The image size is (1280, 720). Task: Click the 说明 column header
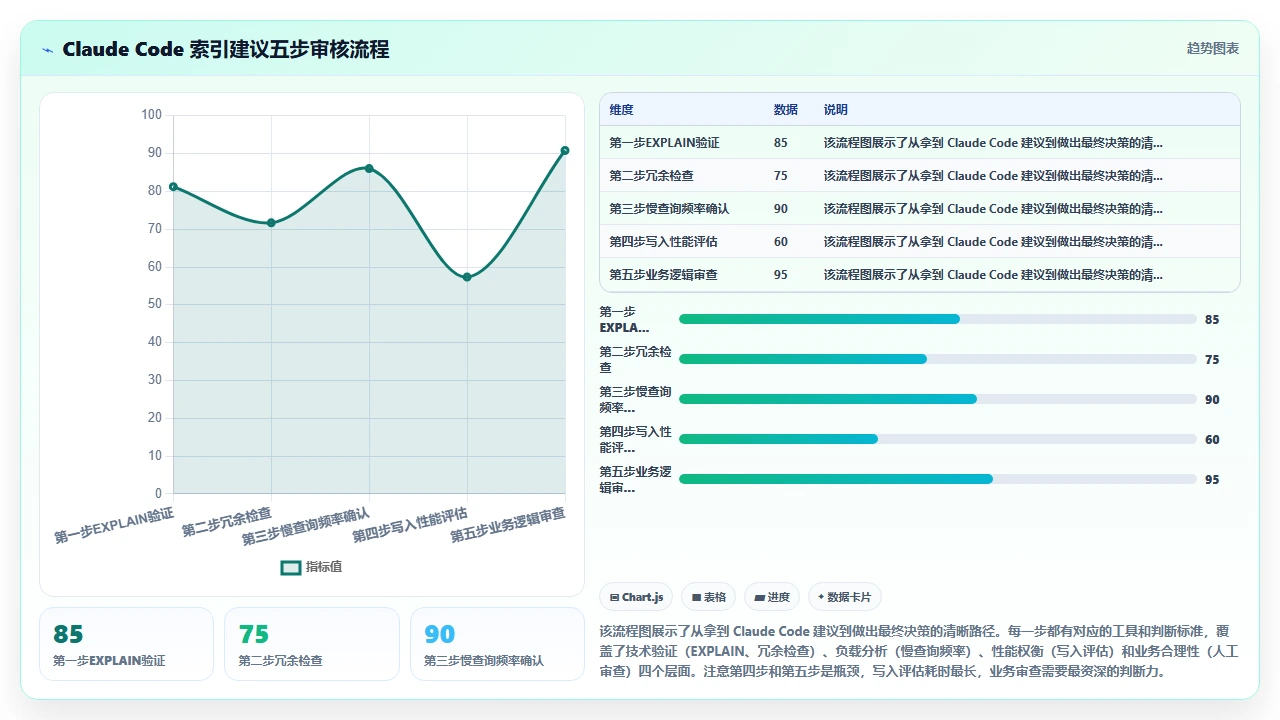[836, 110]
